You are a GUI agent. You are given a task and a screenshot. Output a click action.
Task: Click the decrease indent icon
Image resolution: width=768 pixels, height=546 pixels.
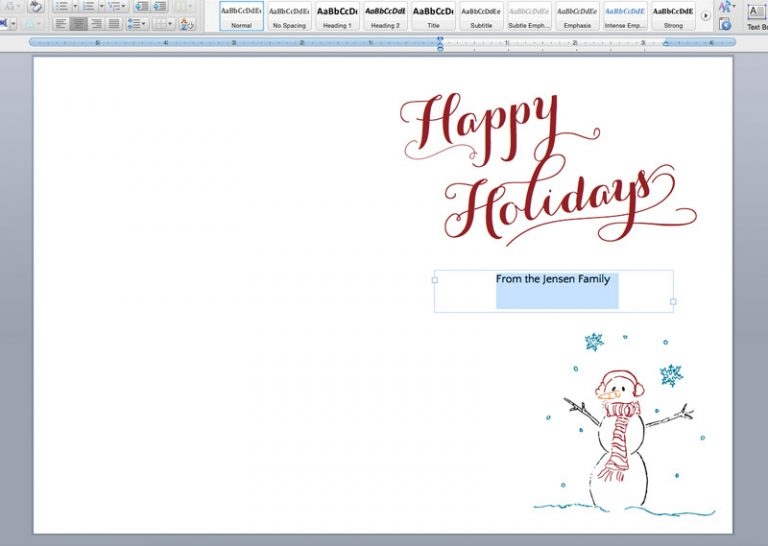pyautogui.click(x=141, y=6)
